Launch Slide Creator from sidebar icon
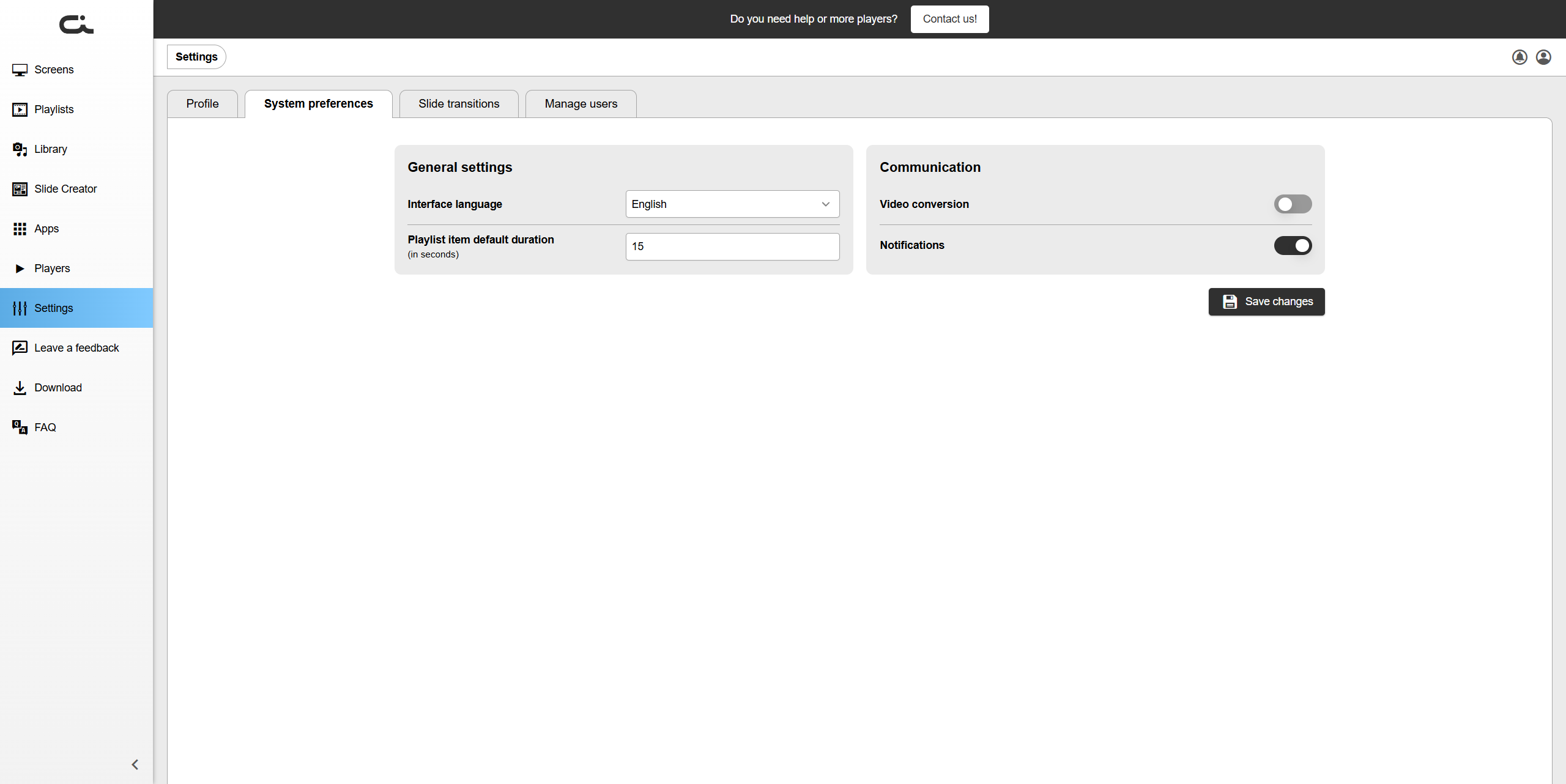Screen dimensions: 1566x784 (x=20, y=189)
